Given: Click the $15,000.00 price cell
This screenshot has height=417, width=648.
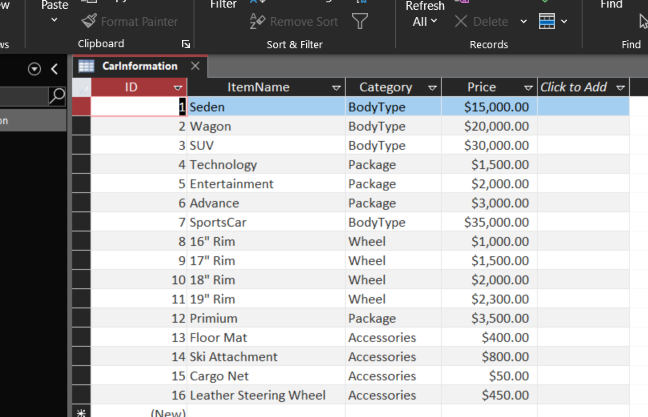Looking at the screenshot, I should pyautogui.click(x=489, y=107).
